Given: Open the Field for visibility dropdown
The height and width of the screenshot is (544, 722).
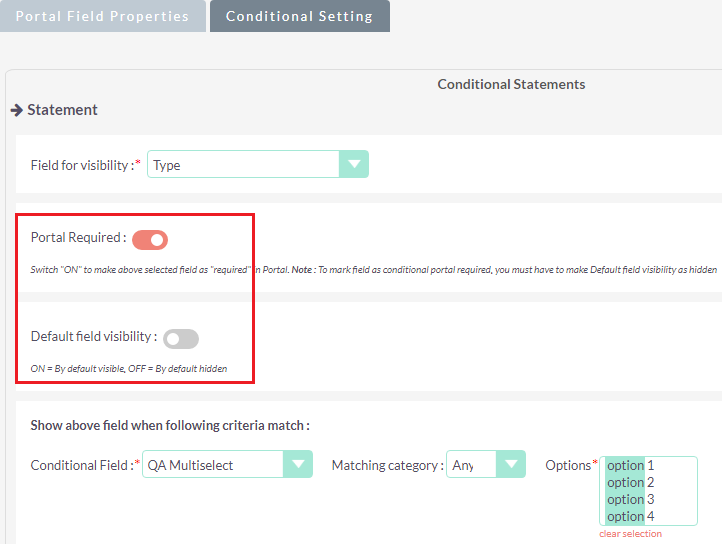Looking at the screenshot, I should pyautogui.click(x=257, y=165).
